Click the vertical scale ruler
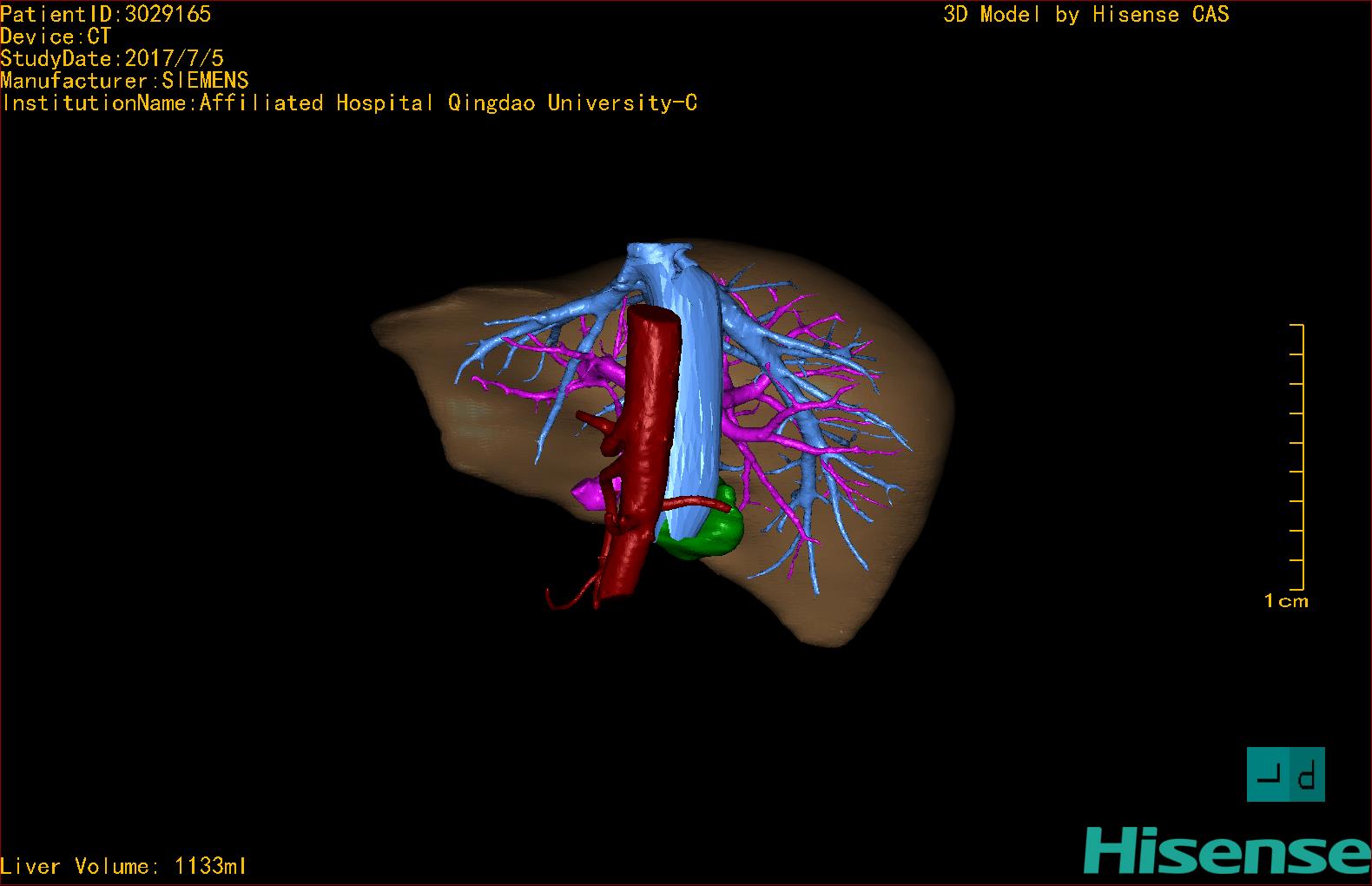 (1297, 456)
